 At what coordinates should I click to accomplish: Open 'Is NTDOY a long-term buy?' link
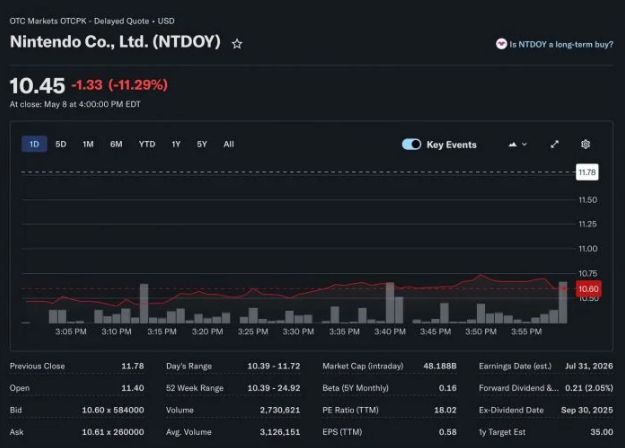(561, 44)
